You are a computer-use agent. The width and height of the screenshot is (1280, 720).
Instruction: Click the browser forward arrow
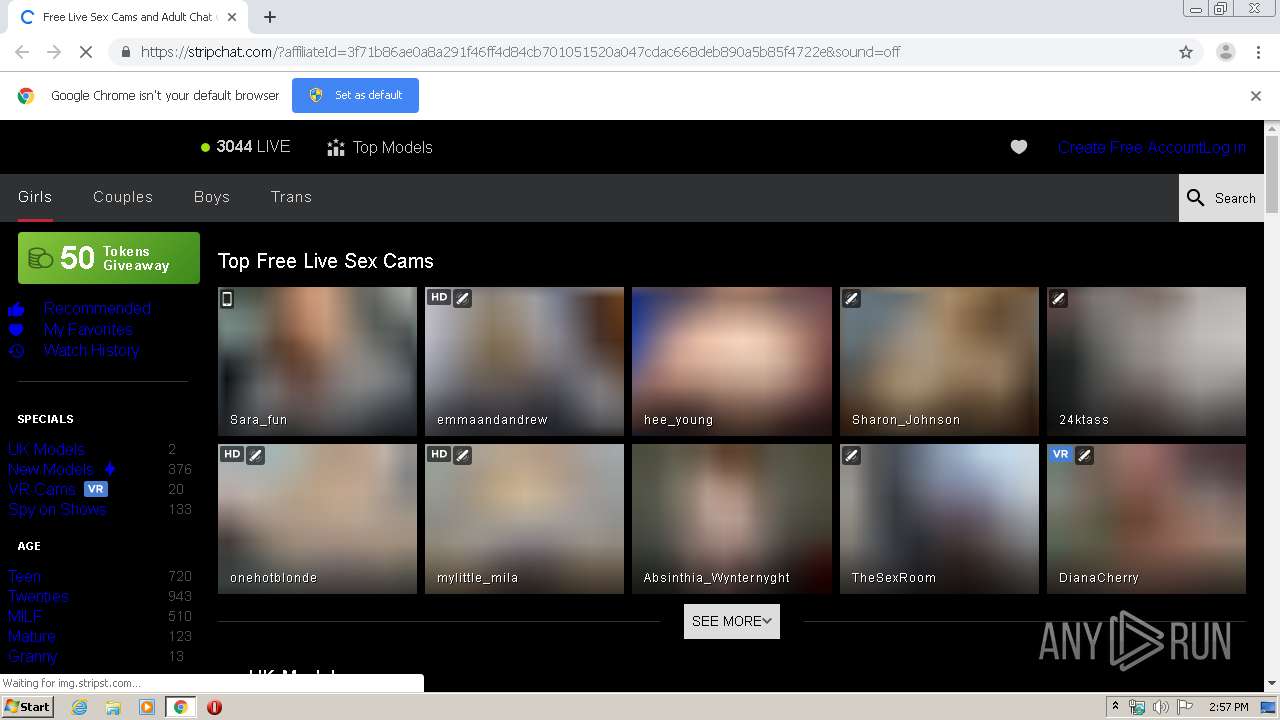(x=54, y=52)
